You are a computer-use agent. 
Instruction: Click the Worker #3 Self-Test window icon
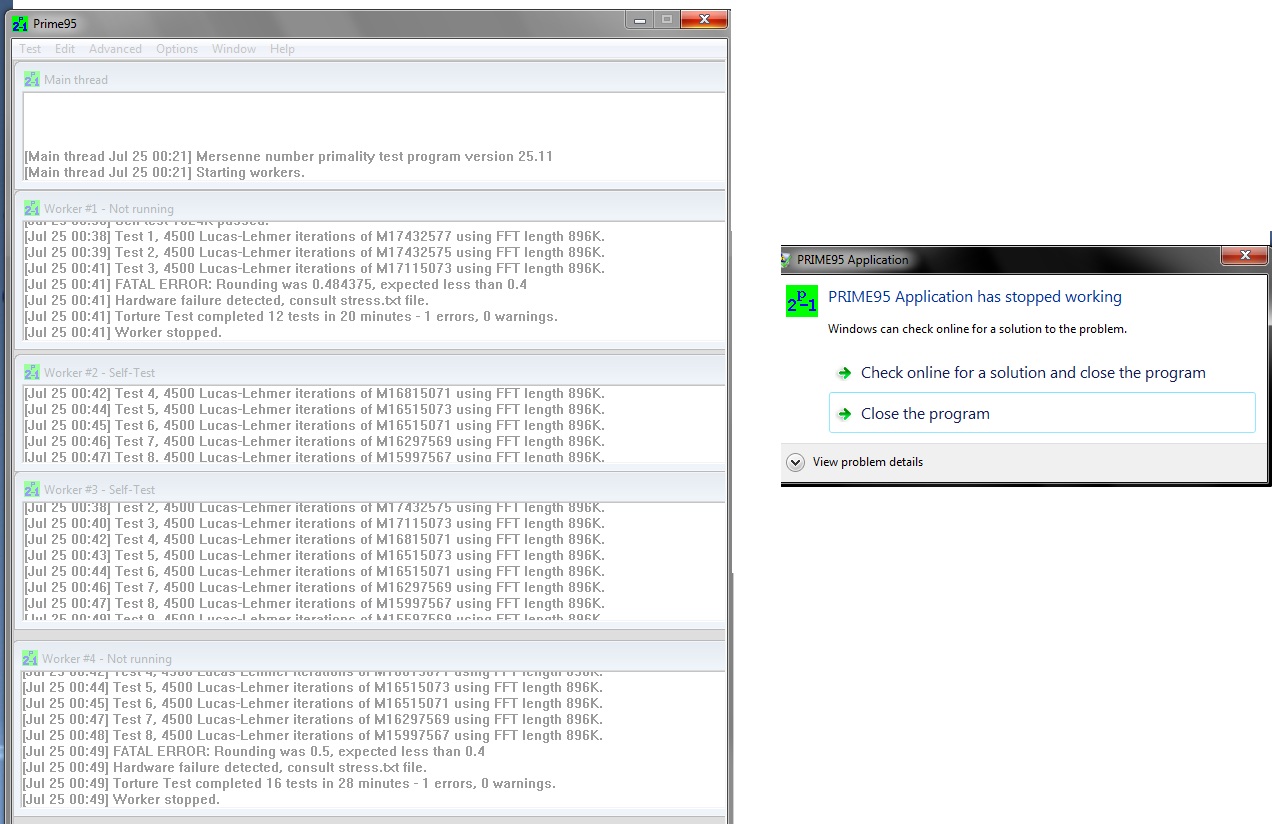(x=32, y=489)
